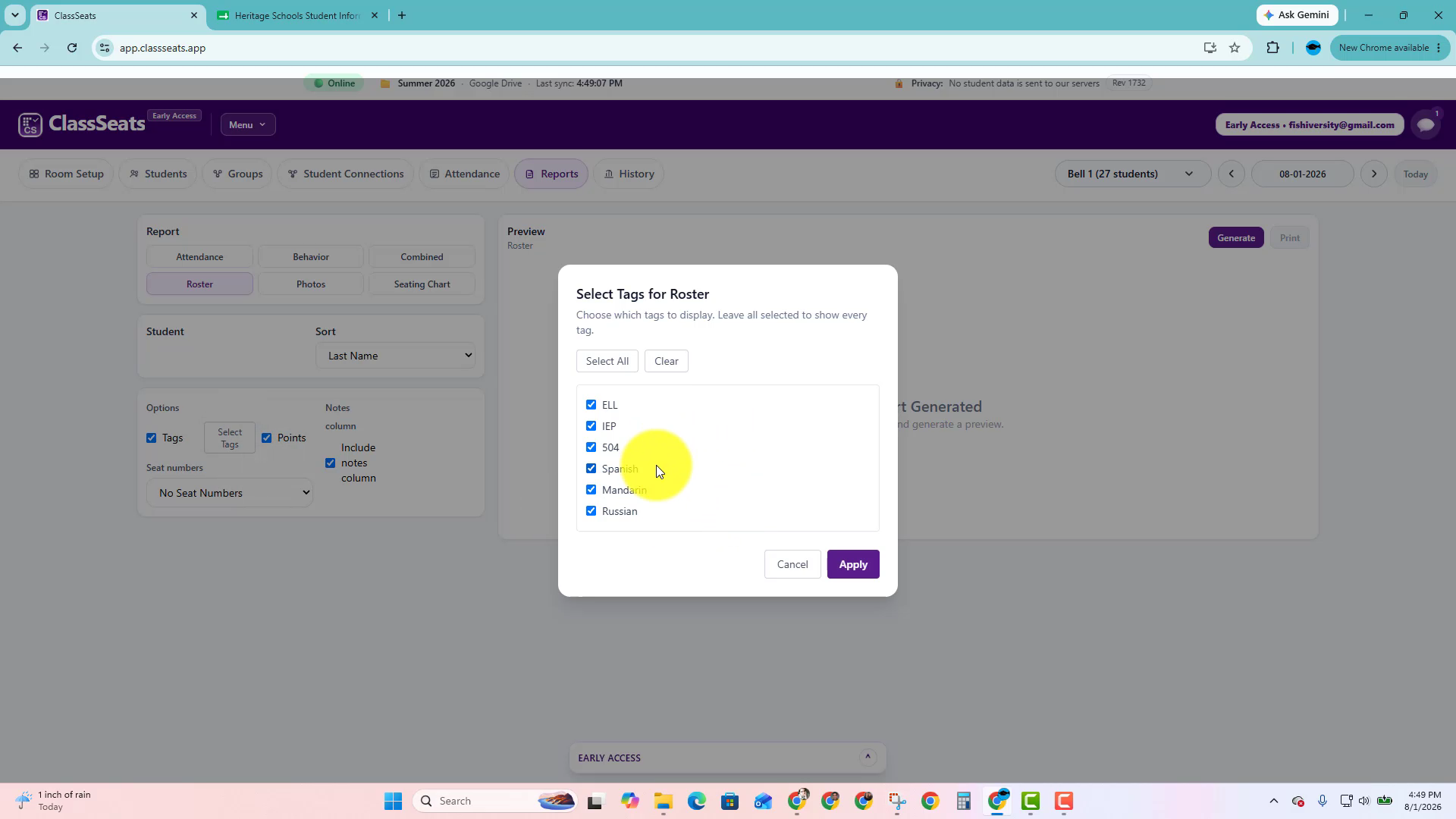Cancel the Select Tags dialog
Image resolution: width=1456 pixels, height=819 pixels.
[792, 564]
